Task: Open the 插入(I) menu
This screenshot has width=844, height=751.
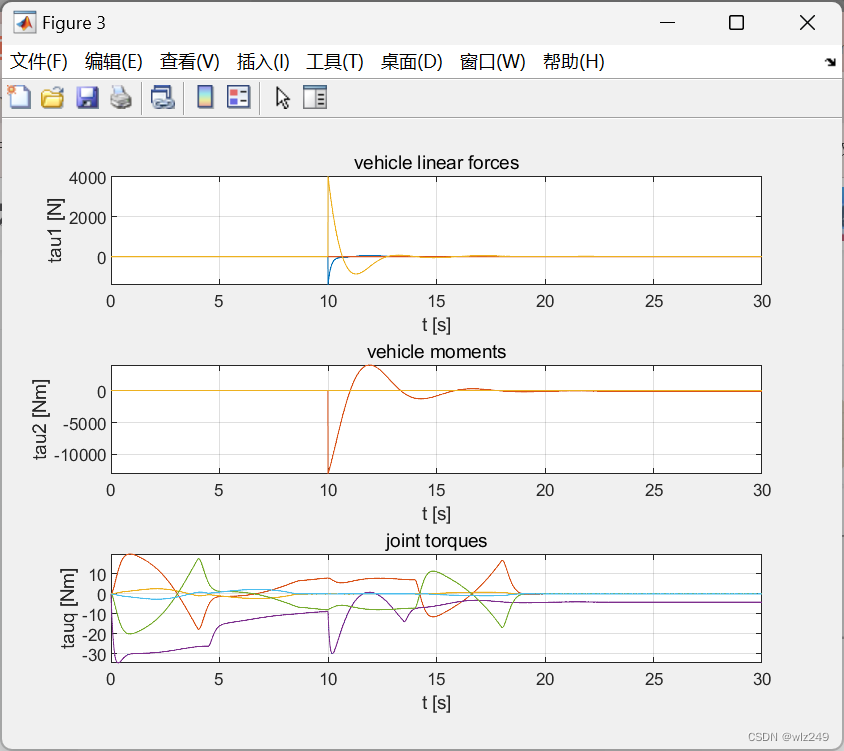Action: pyautogui.click(x=263, y=61)
